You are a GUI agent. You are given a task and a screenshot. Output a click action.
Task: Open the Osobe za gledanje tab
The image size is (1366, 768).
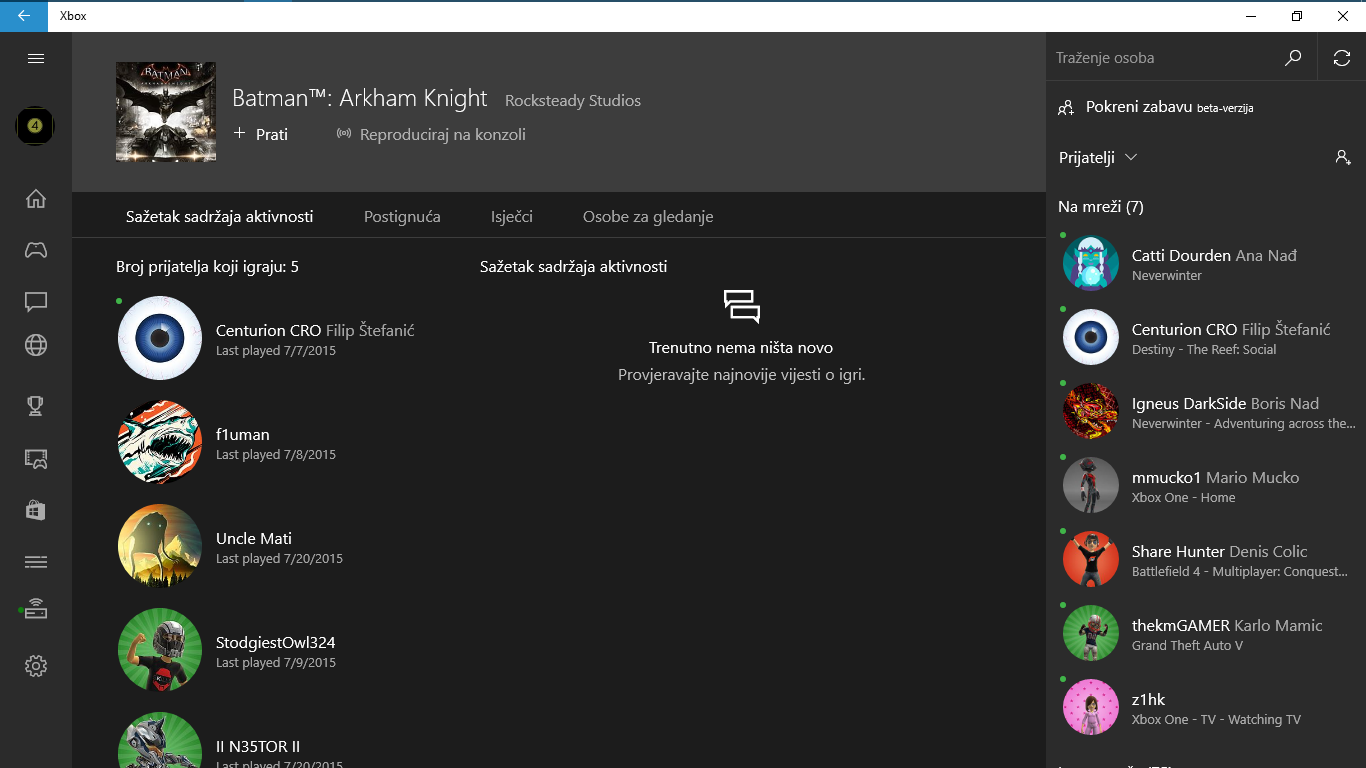[648, 216]
